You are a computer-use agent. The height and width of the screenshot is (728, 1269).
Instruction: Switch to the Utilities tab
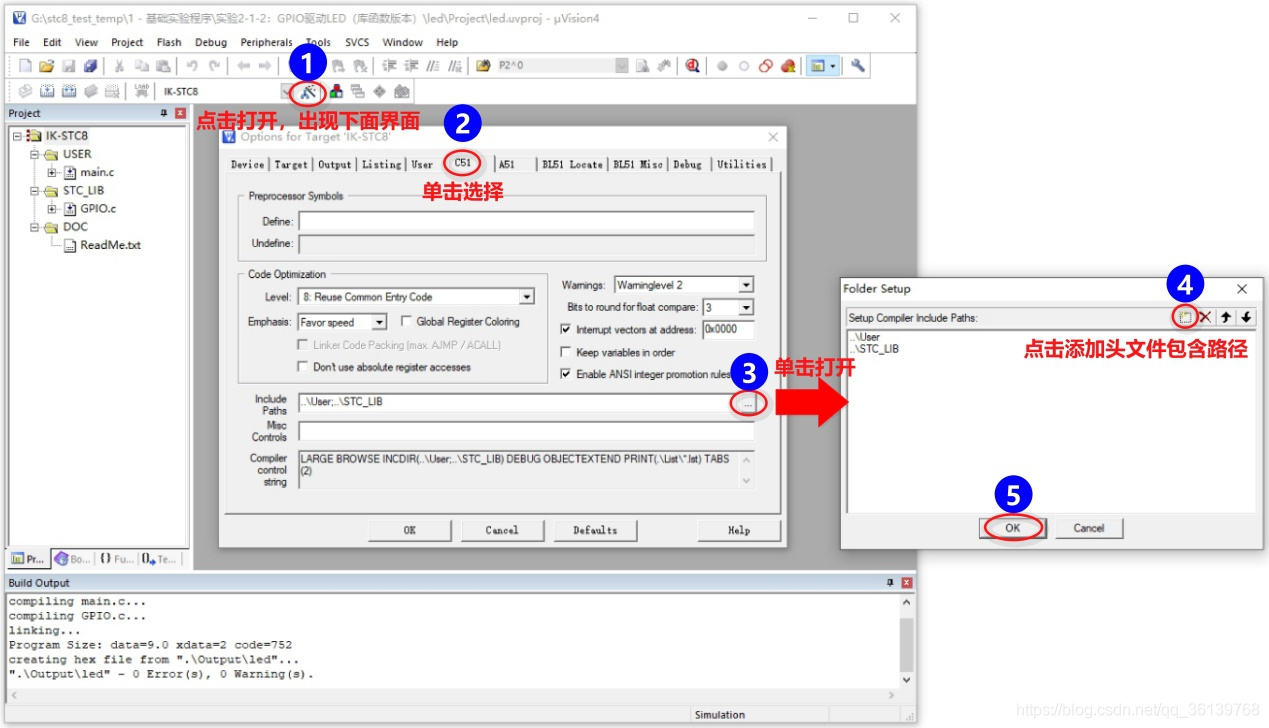(x=741, y=164)
